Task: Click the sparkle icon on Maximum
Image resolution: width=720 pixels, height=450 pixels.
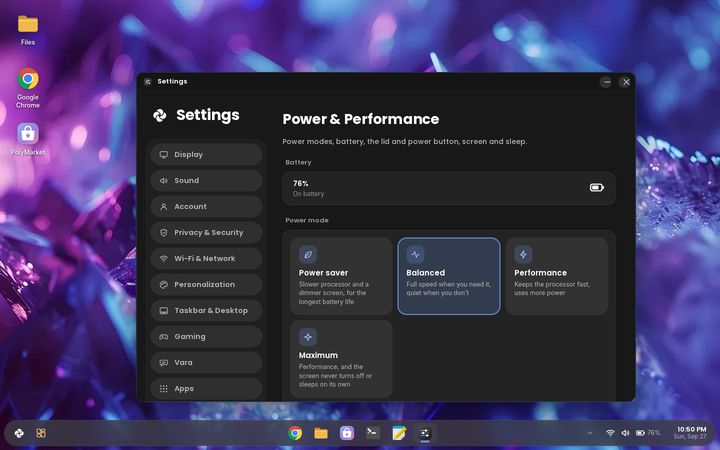Action: click(x=308, y=337)
